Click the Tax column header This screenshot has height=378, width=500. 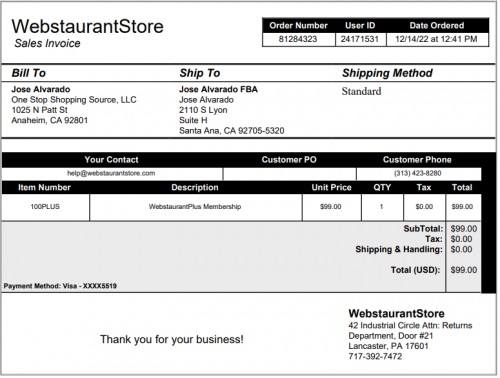click(424, 187)
